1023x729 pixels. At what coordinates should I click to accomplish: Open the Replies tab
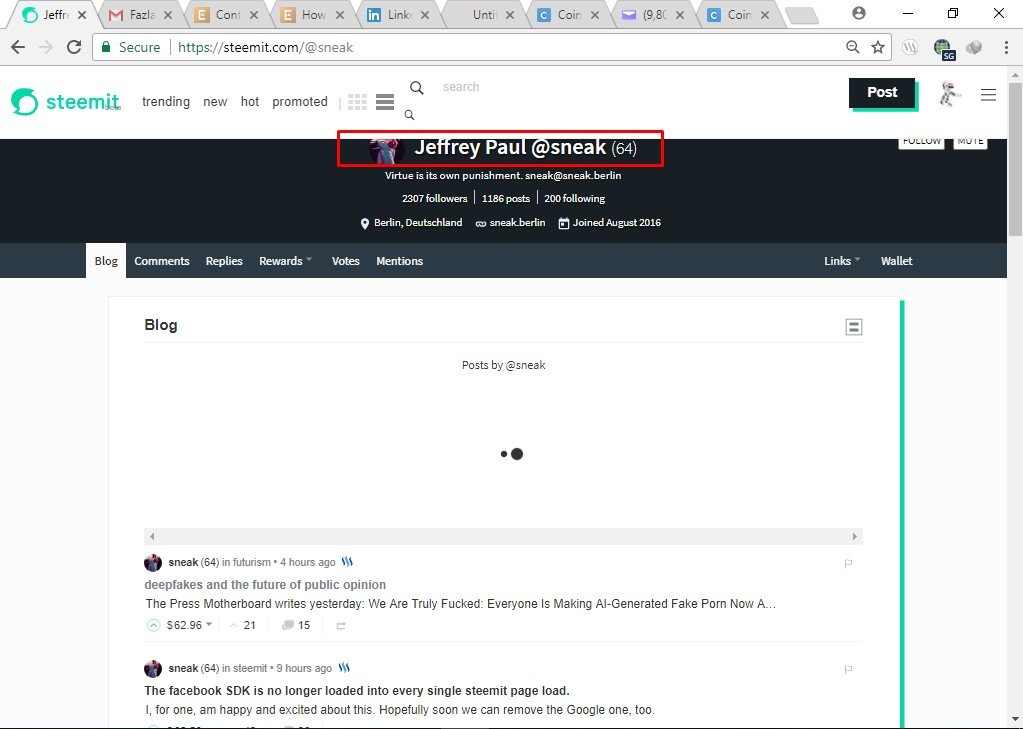coord(224,260)
